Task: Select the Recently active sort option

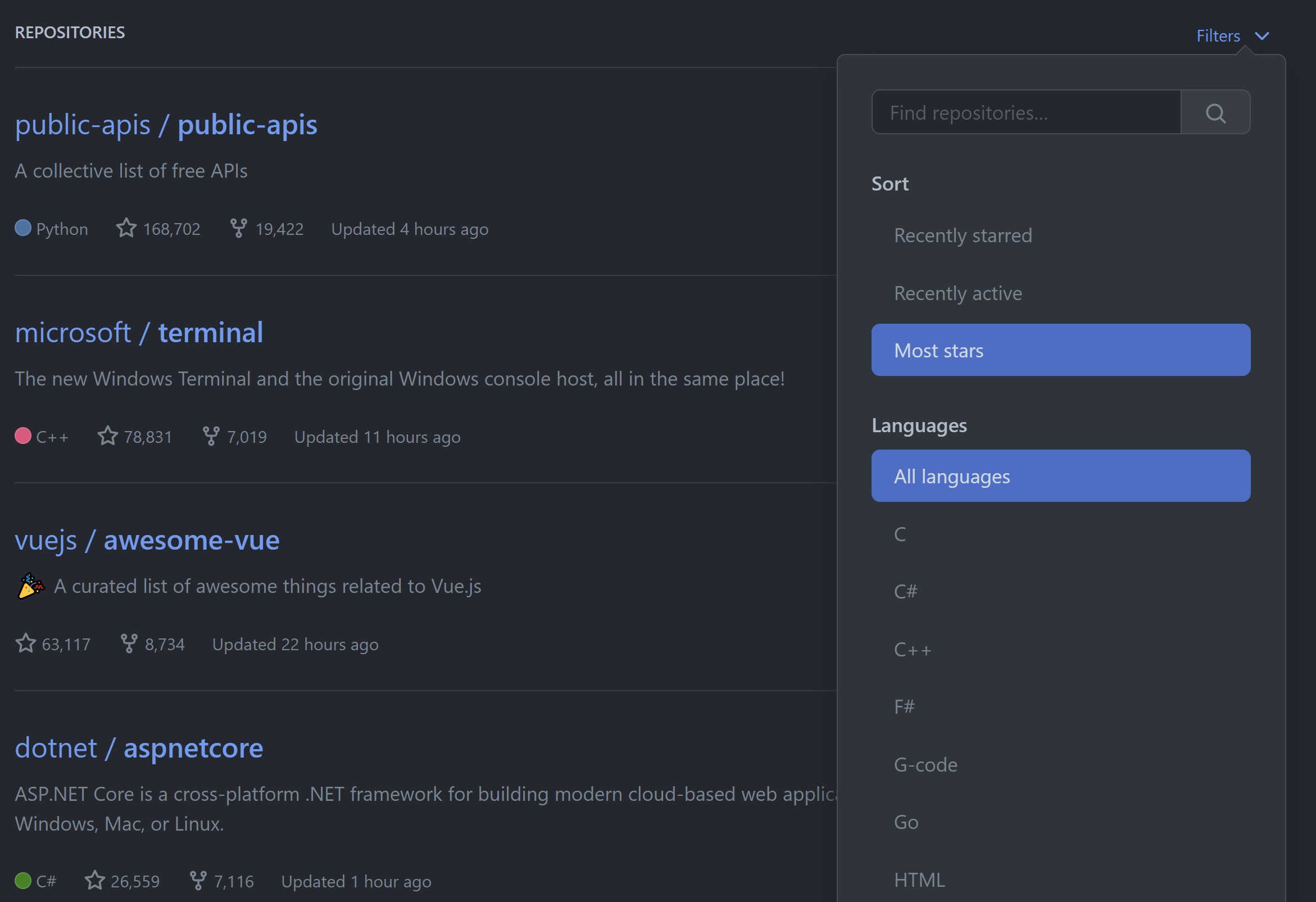Action: 957,293
